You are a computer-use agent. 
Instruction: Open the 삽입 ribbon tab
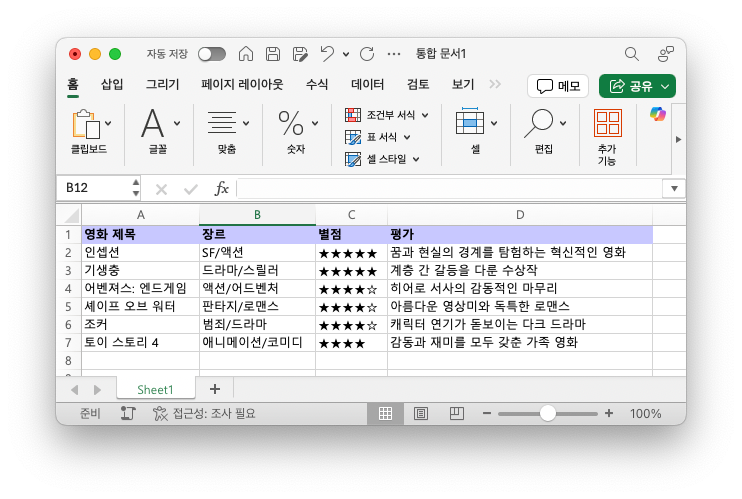[x=112, y=85]
